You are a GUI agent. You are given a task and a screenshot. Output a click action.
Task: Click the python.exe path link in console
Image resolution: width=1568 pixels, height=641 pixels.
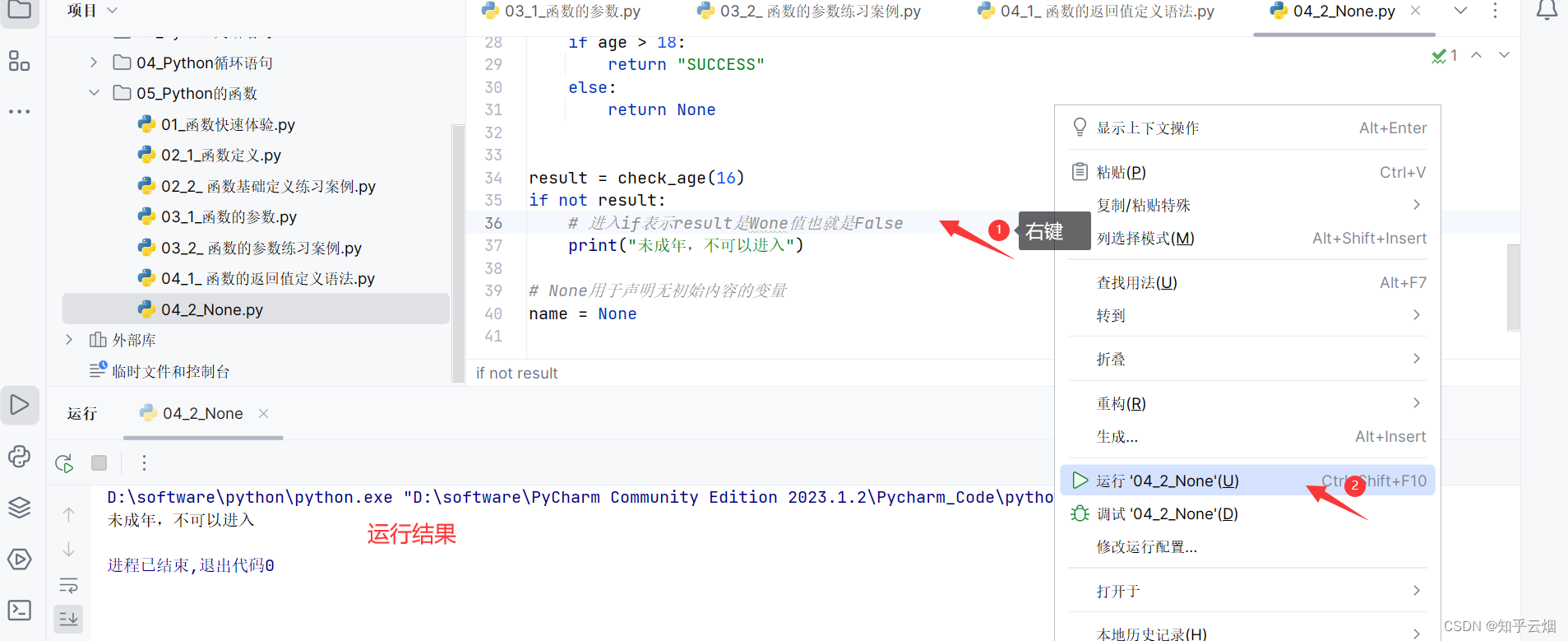click(250, 497)
